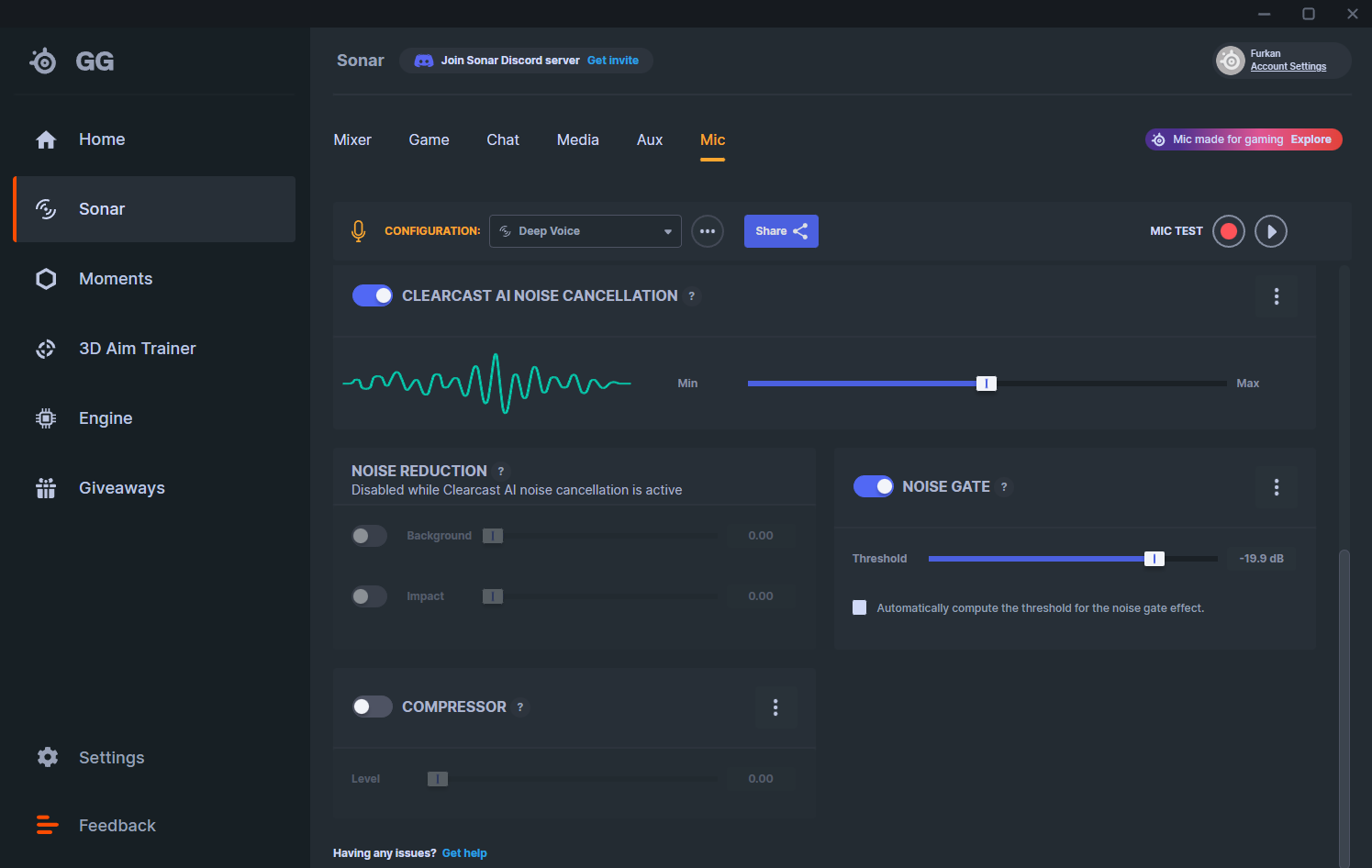This screenshot has width=1372, height=868.
Task: Click the Get help link
Action: pos(464,853)
